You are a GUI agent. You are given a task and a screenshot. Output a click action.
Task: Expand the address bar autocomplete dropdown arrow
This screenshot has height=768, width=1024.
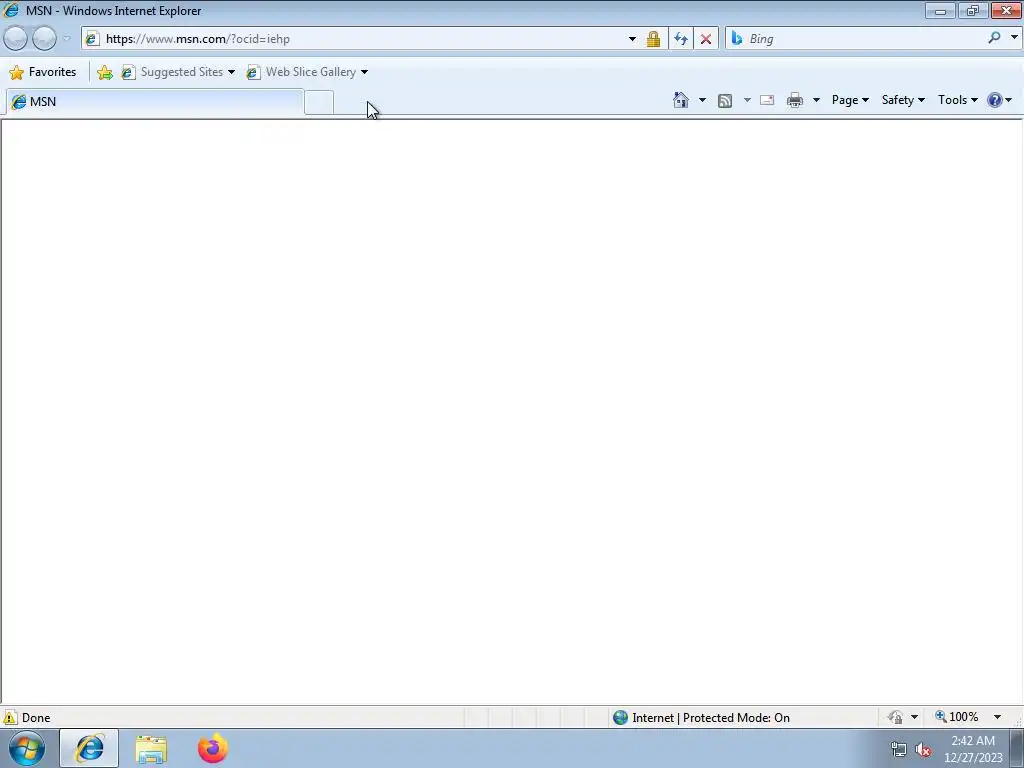[632, 39]
